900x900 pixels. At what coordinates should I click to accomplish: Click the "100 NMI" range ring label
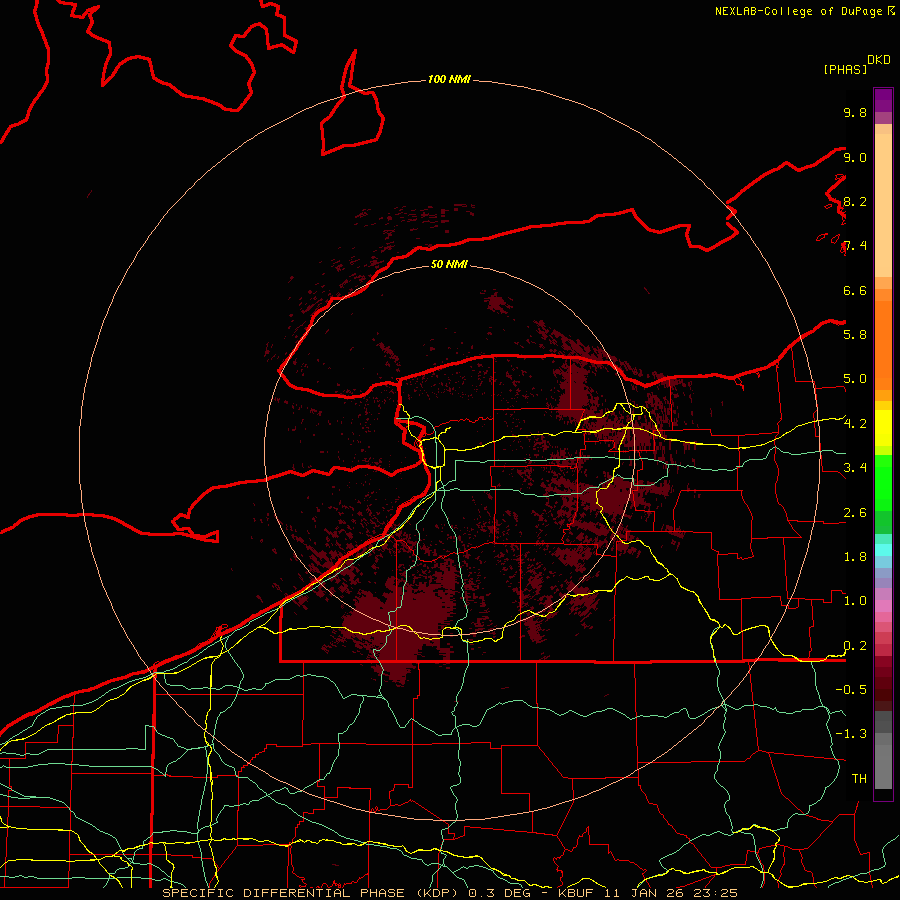[449, 79]
